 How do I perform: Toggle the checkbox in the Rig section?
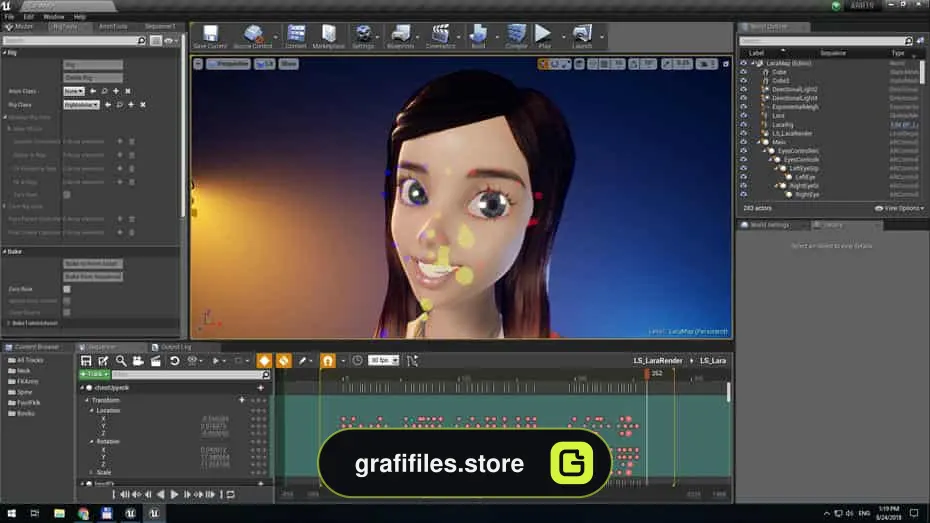[x=67, y=194]
